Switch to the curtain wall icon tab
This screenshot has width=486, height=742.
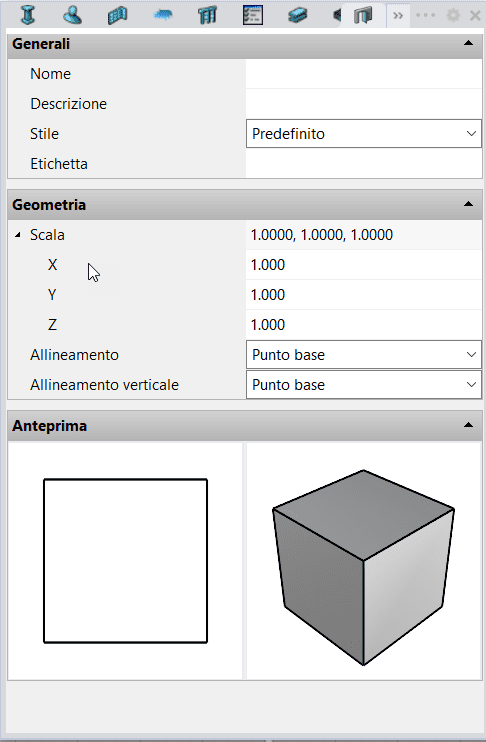[117, 15]
